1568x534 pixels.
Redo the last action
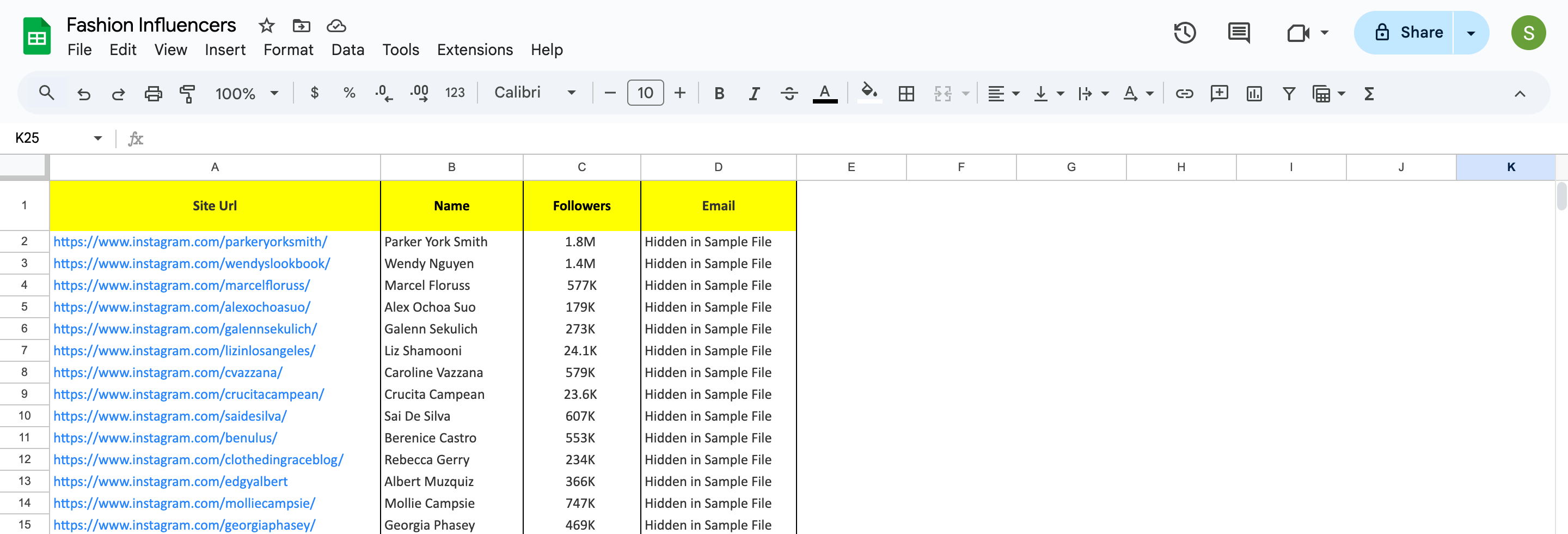click(x=118, y=93)
